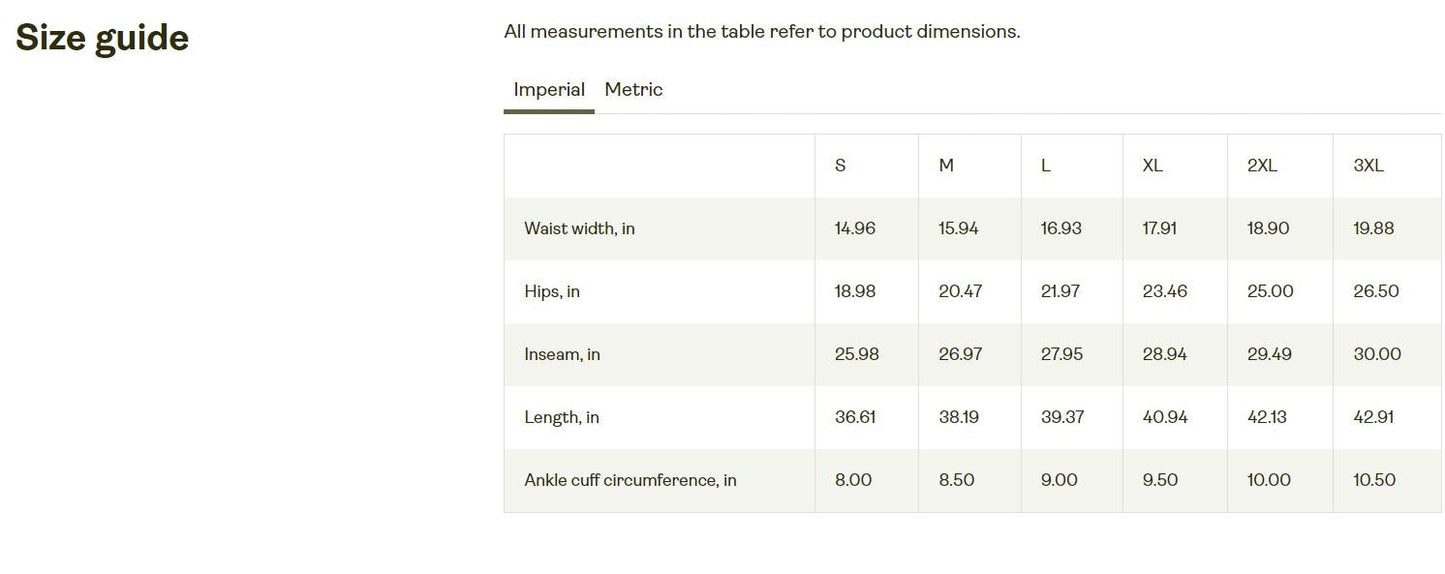The width and height of the screenshot is (1445, 574).
Task: Click the Hips row label
Action: point(552,292)
